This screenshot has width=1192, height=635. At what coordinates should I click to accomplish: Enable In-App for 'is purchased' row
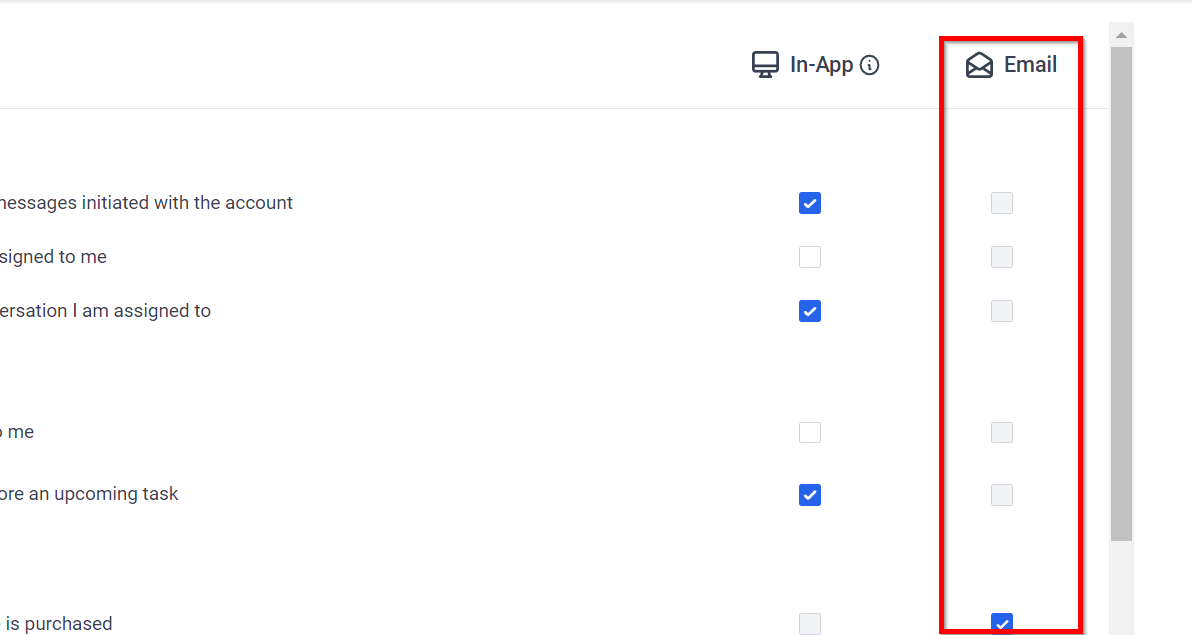point(810,624)
